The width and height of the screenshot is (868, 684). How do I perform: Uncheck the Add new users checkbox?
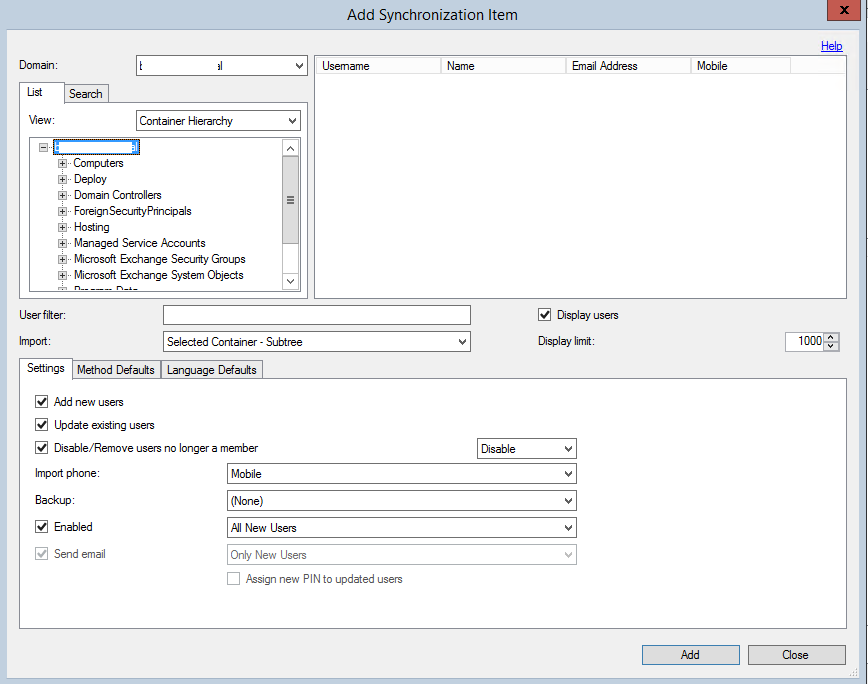point(42,402)
